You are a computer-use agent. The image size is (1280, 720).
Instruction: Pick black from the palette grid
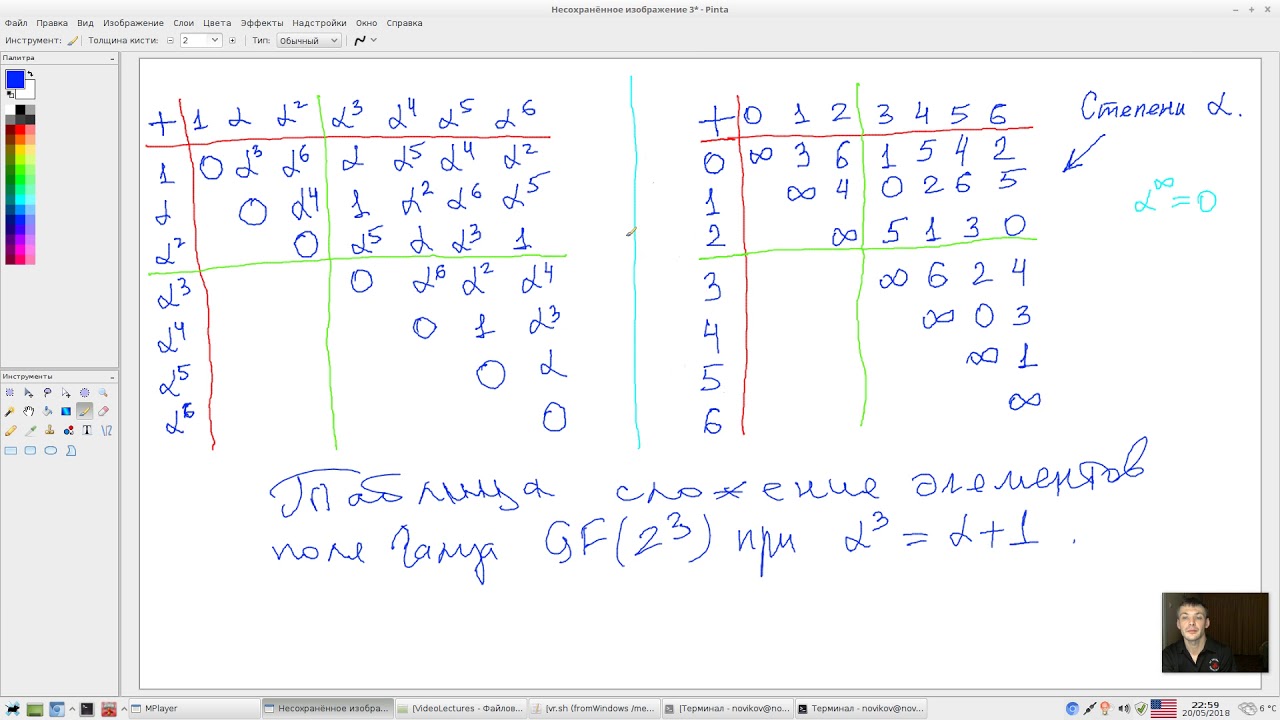pyautogui.click(x=20, y=109)
